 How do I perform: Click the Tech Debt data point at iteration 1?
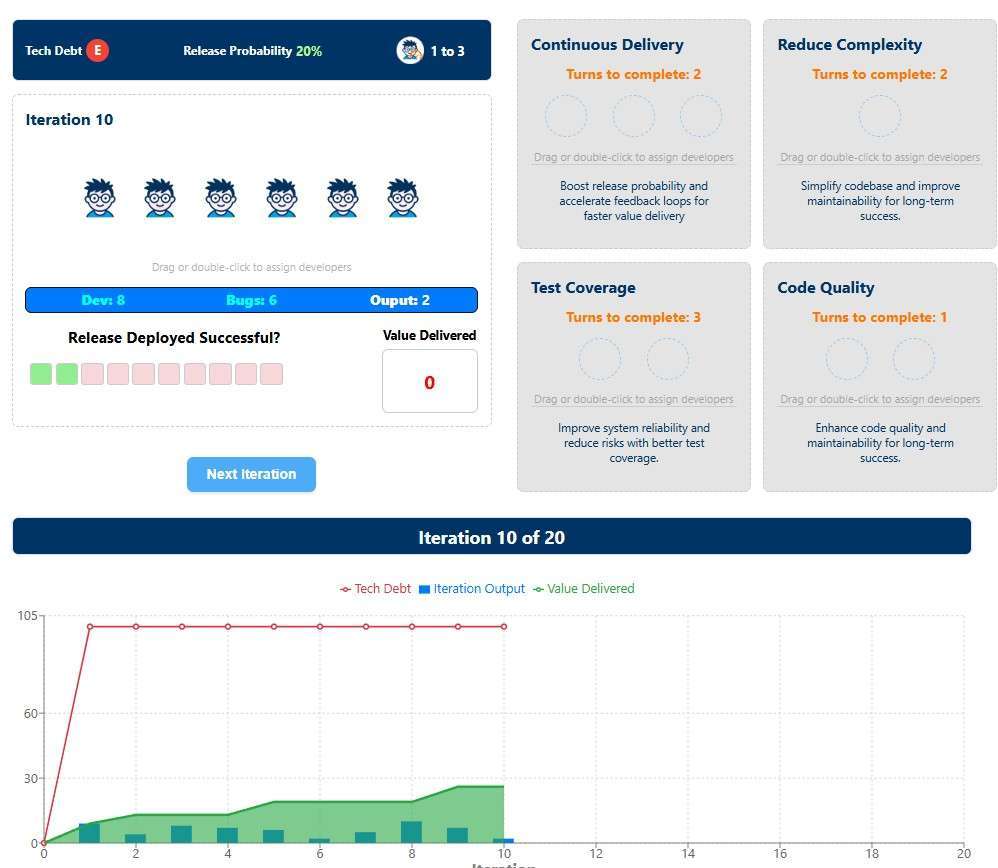tap(90, 627)
